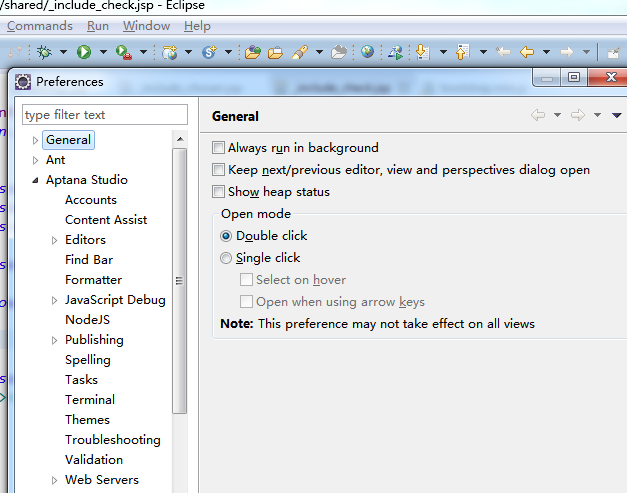Click the tree scrollbar up arrow
Viewport: 627px width, 493px height.
pos(180,139)
